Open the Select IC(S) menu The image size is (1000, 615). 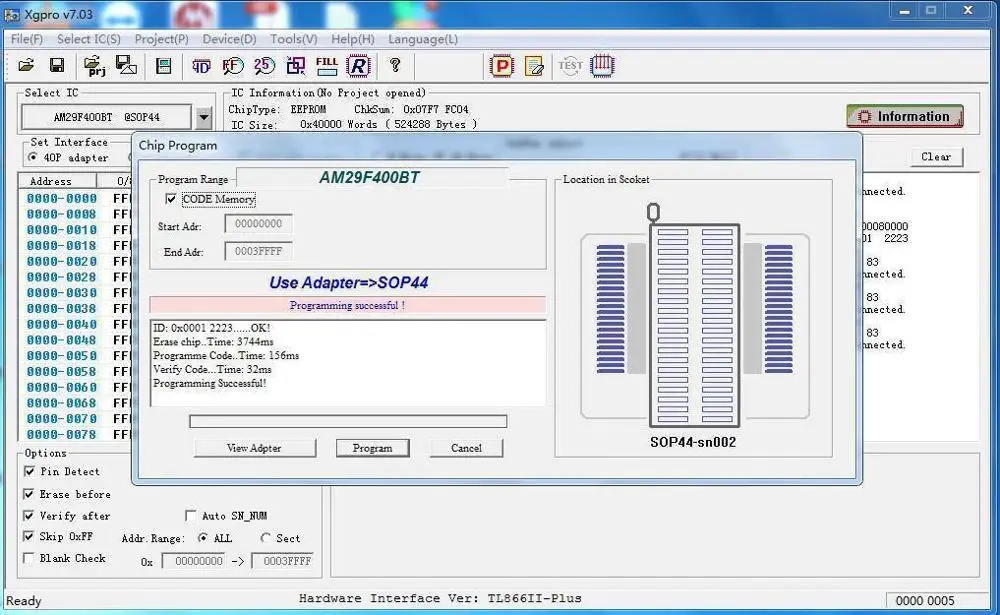[x=89, y=40]
